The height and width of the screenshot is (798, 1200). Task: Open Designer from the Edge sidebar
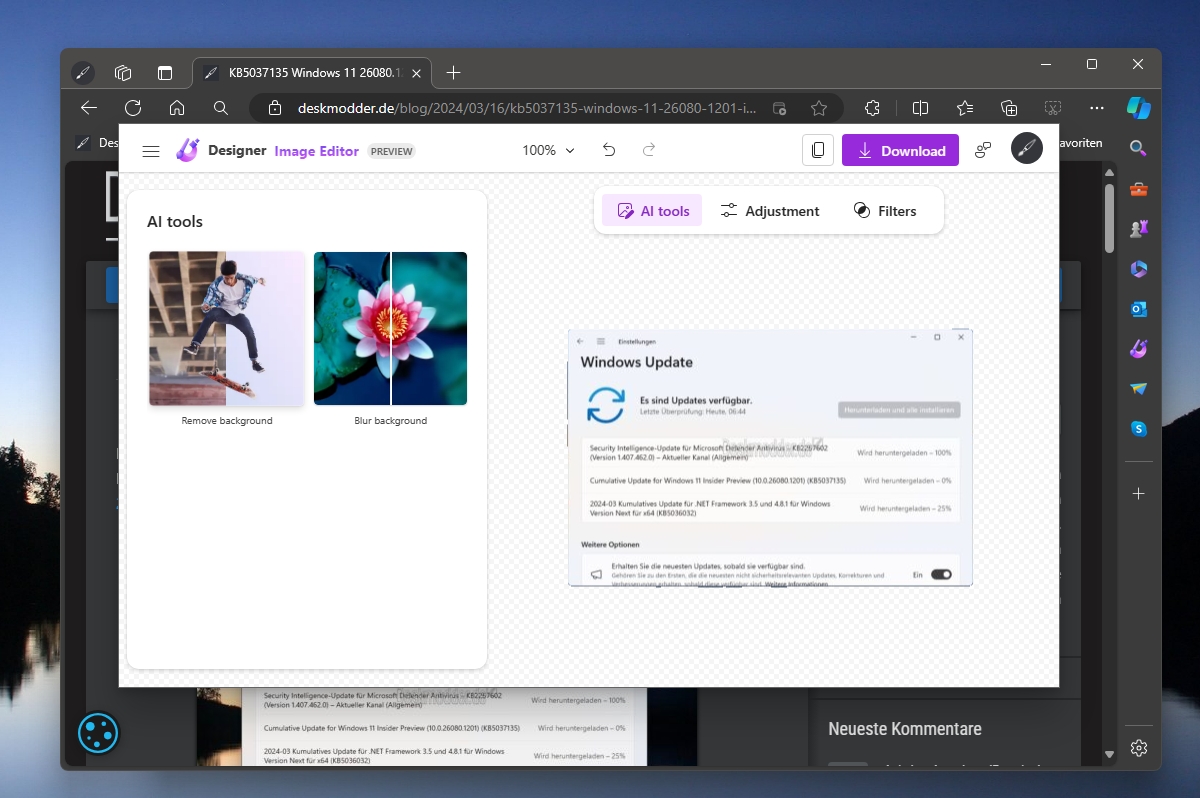[x=1138, y=349]
